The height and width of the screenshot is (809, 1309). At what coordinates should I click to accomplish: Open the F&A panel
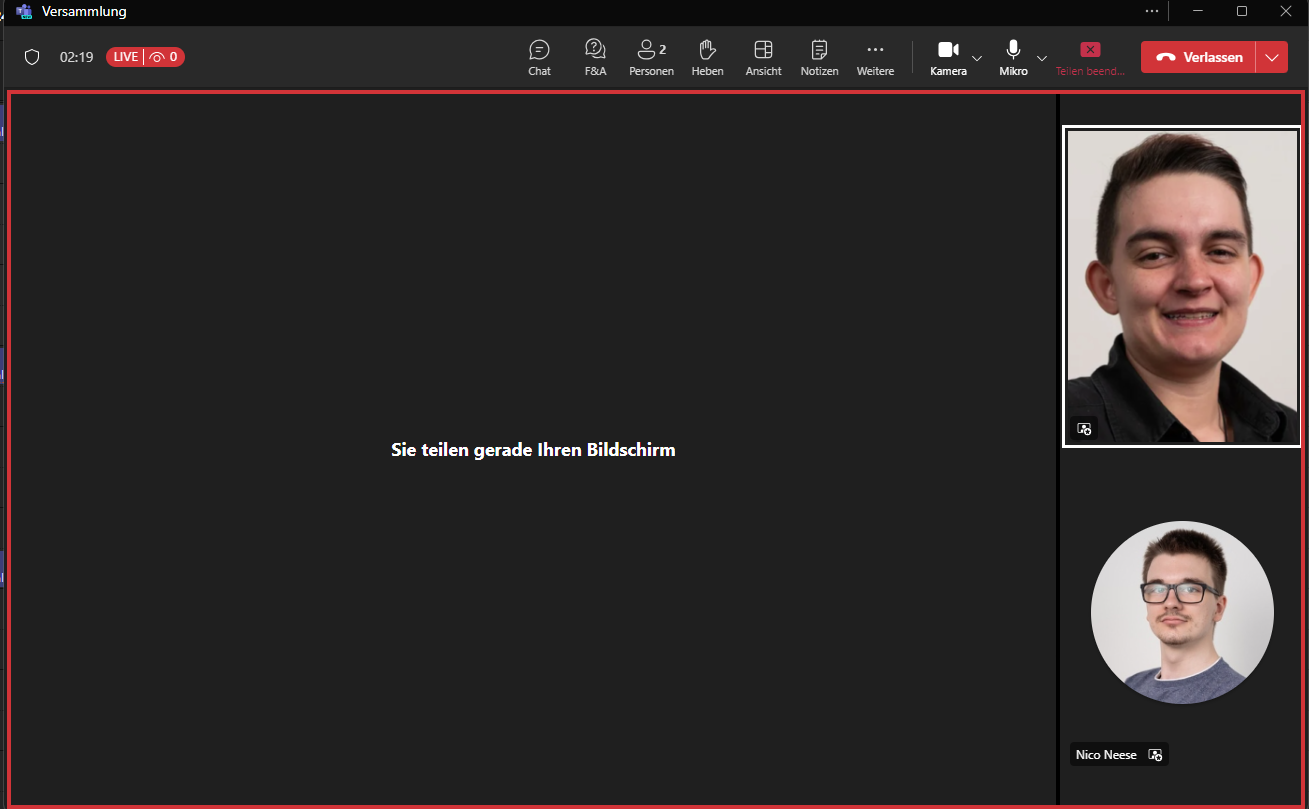click(x=595, y=57)
